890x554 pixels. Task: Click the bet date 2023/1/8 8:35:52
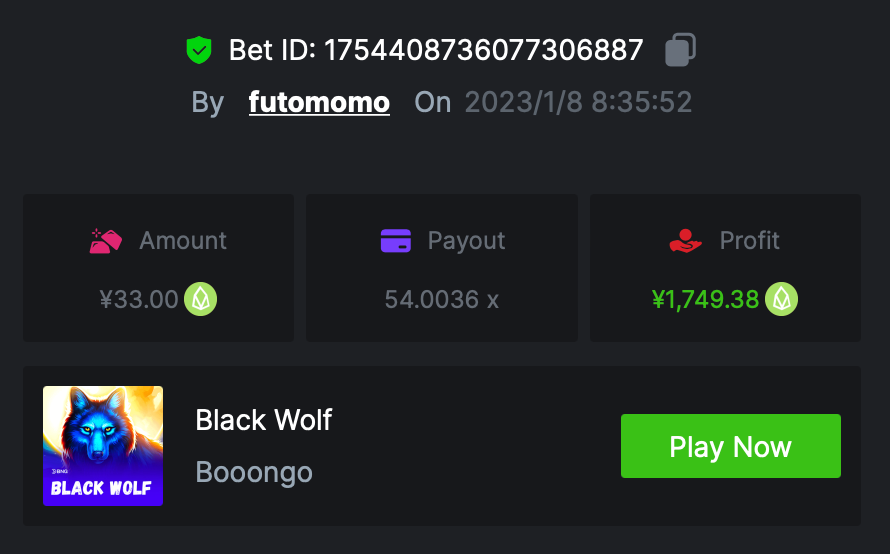[x=578, y=102]
